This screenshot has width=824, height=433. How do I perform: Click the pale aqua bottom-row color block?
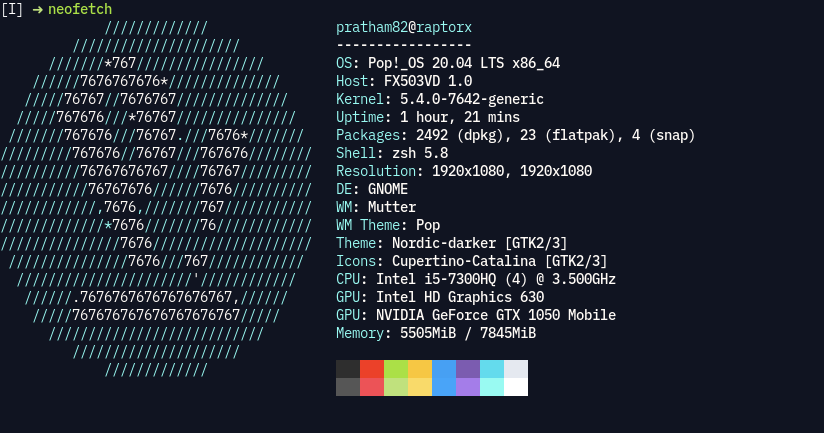[492, 387]
